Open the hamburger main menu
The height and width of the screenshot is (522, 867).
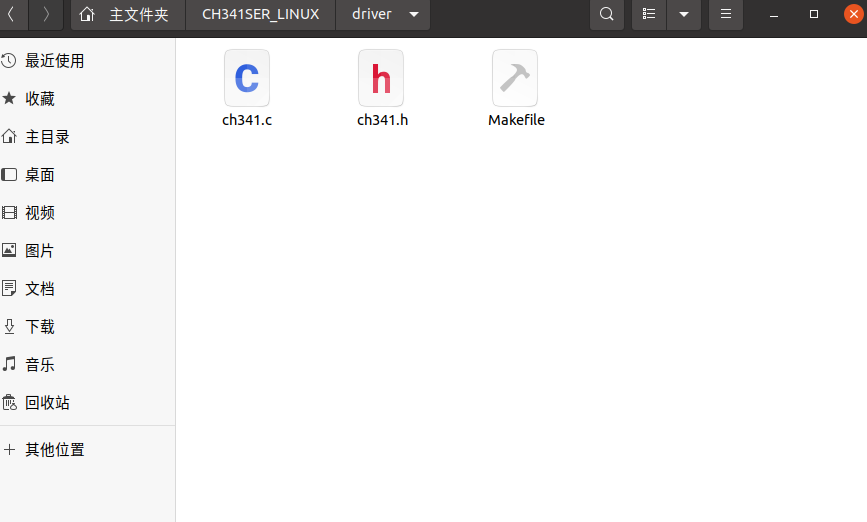point(726,14)
